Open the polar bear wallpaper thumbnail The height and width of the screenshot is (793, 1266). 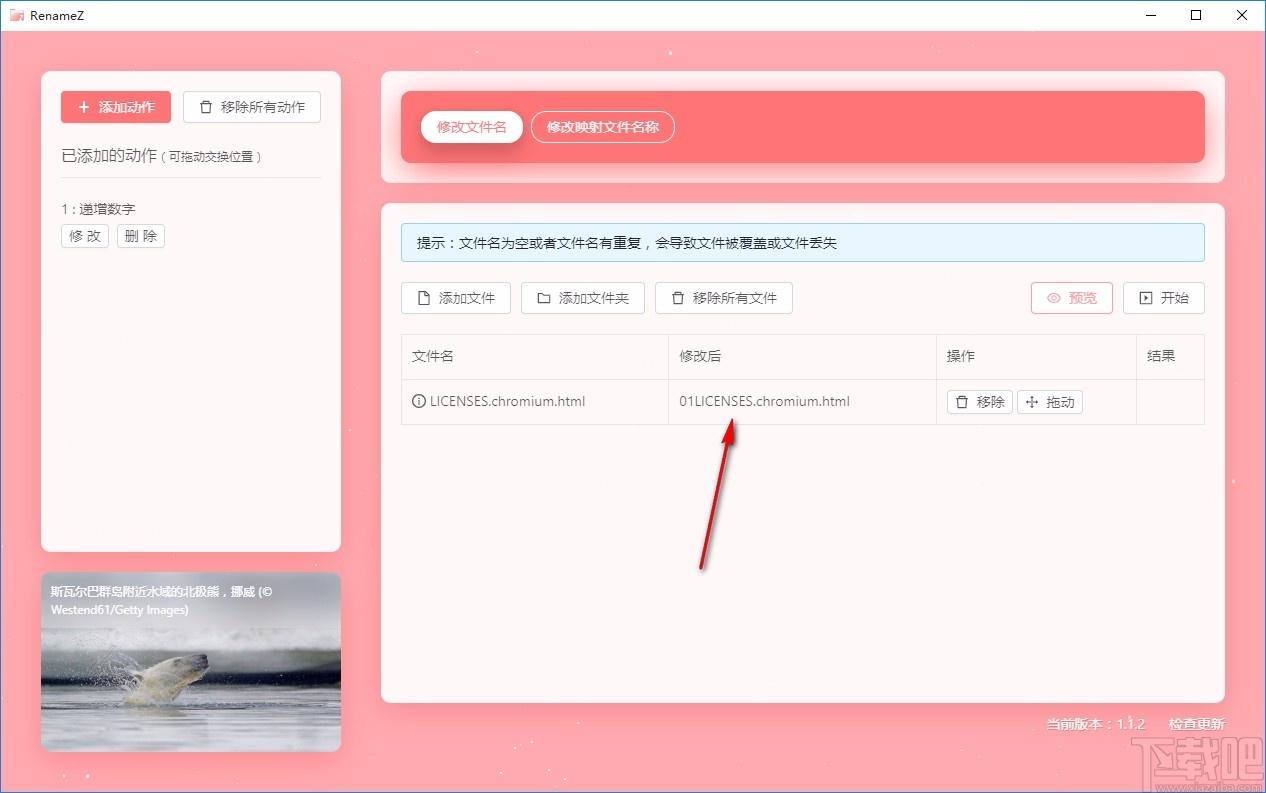click(x=191, y=662)
